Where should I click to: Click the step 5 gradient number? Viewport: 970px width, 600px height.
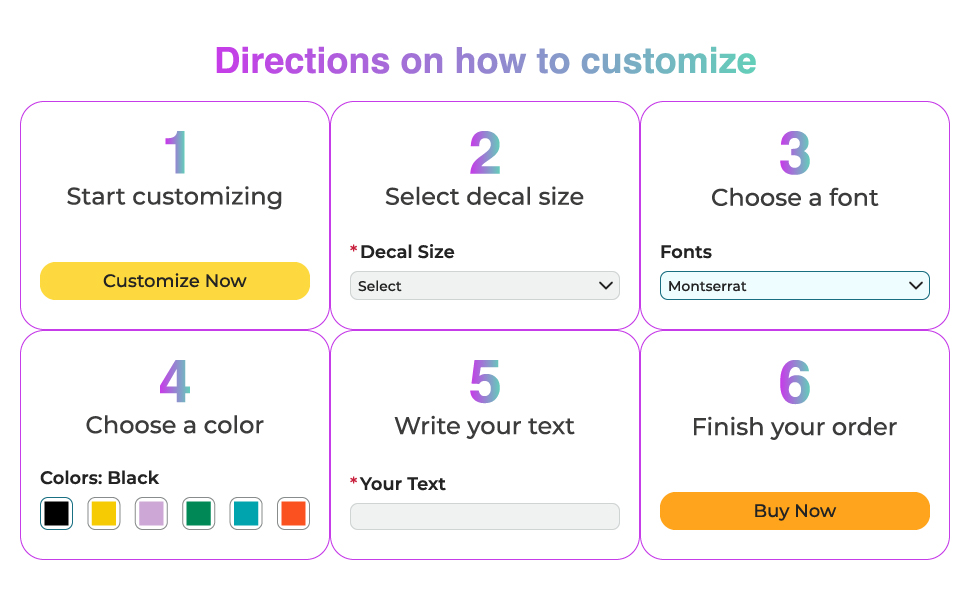click(x=485, y=382)
